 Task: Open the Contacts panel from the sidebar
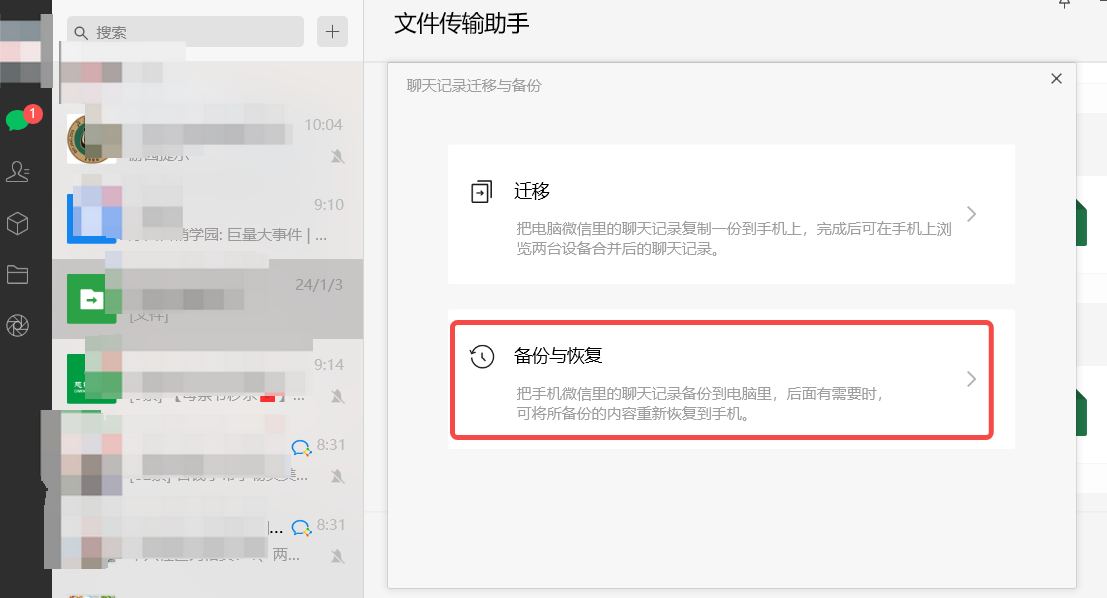pyautogui.click(x=18, y=171)
